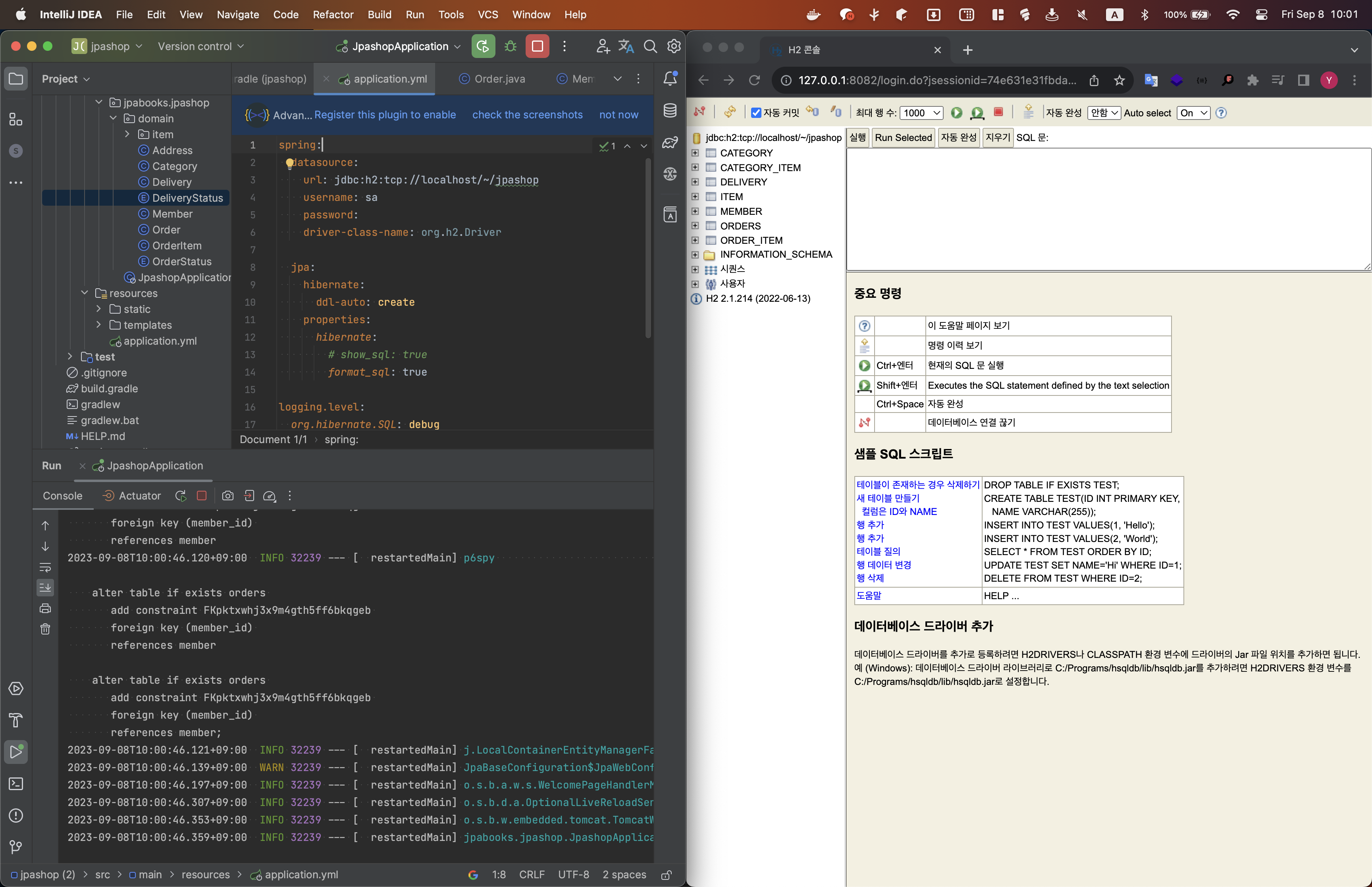Open Chrome extensions puzzle icon
The image size is (1372, 887).
1252,80
